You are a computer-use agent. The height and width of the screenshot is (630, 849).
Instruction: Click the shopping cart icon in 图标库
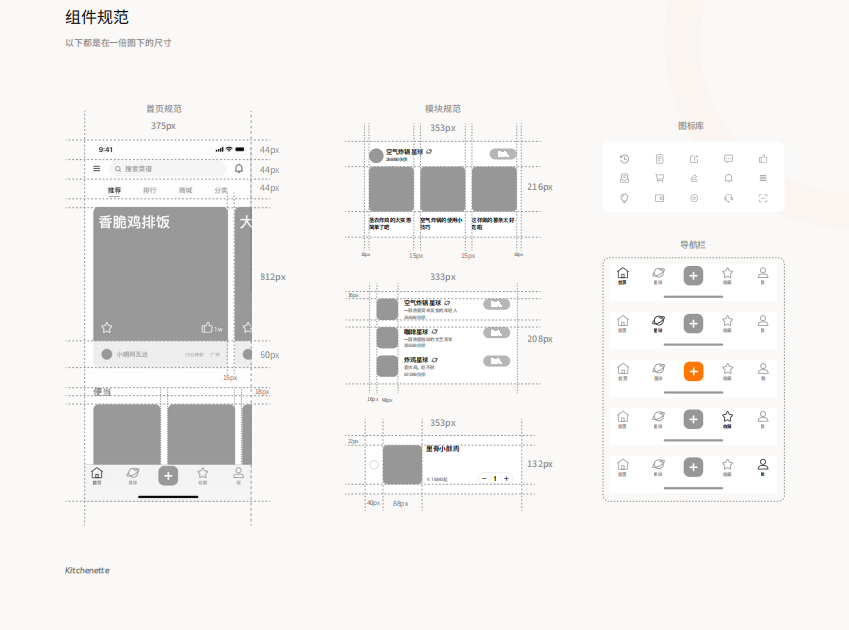(659, 178)
